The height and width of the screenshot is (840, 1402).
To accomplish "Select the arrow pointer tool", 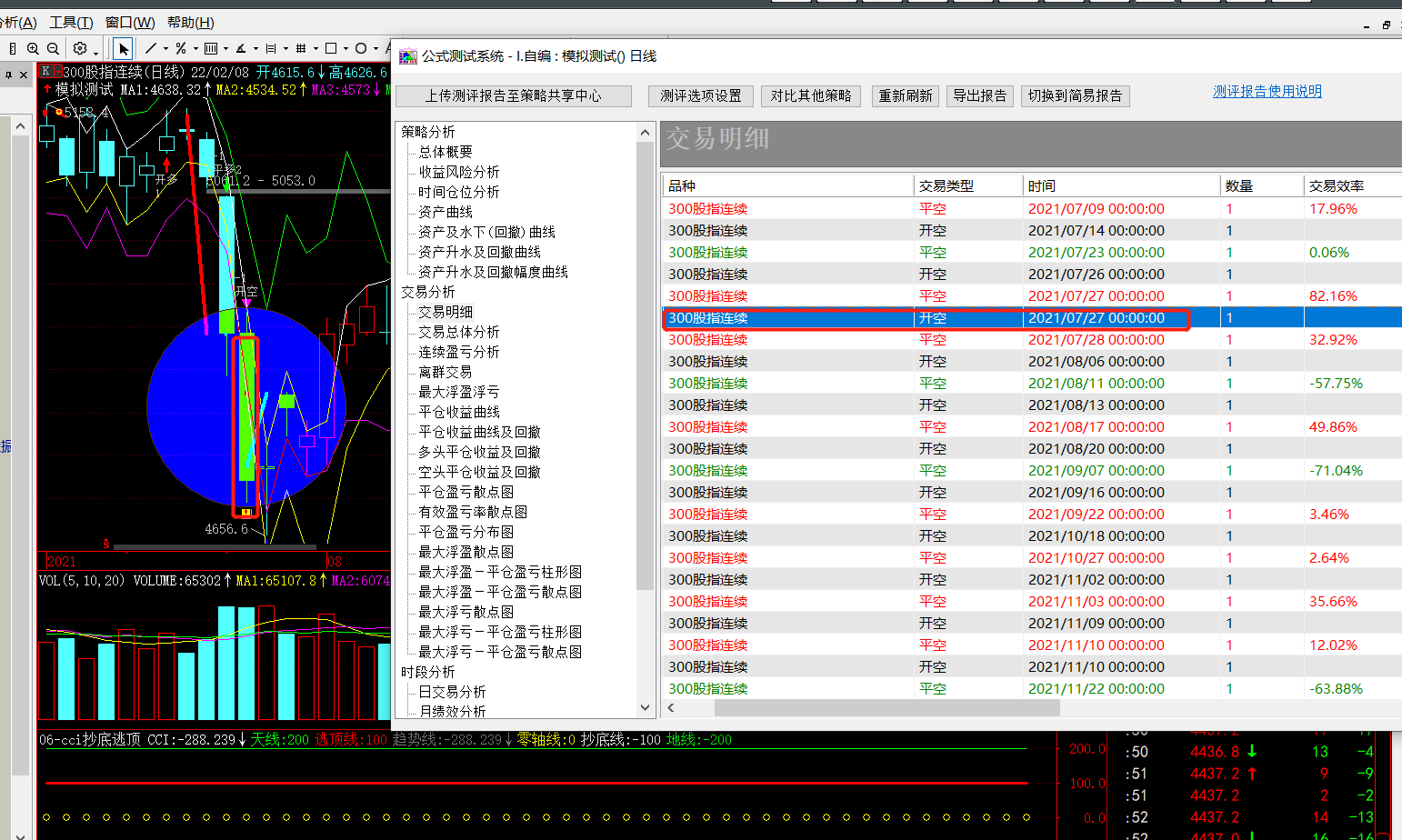I will [x=123, y=48].
